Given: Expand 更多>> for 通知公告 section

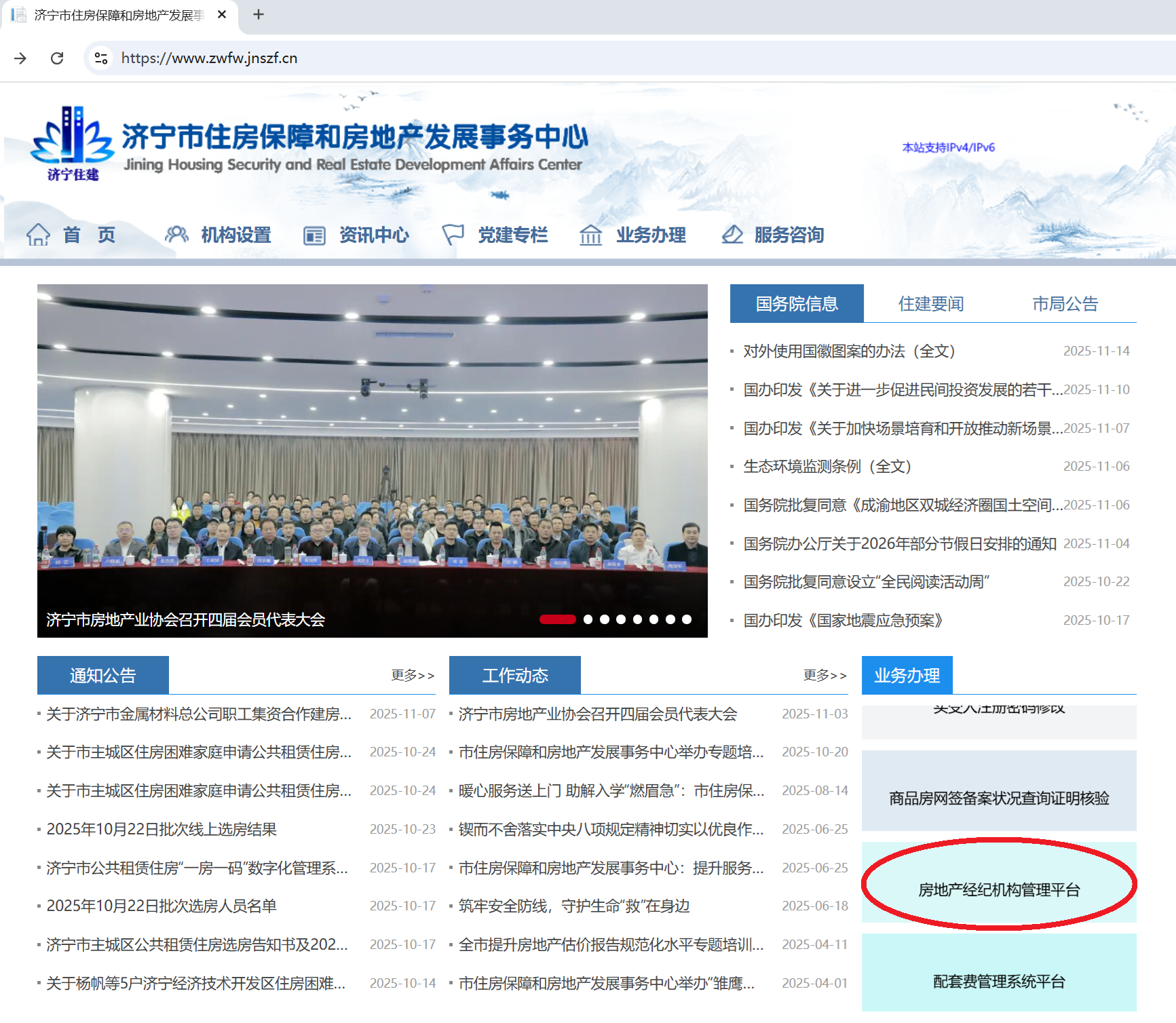Looking at the screenshot, I should point(413,675).
